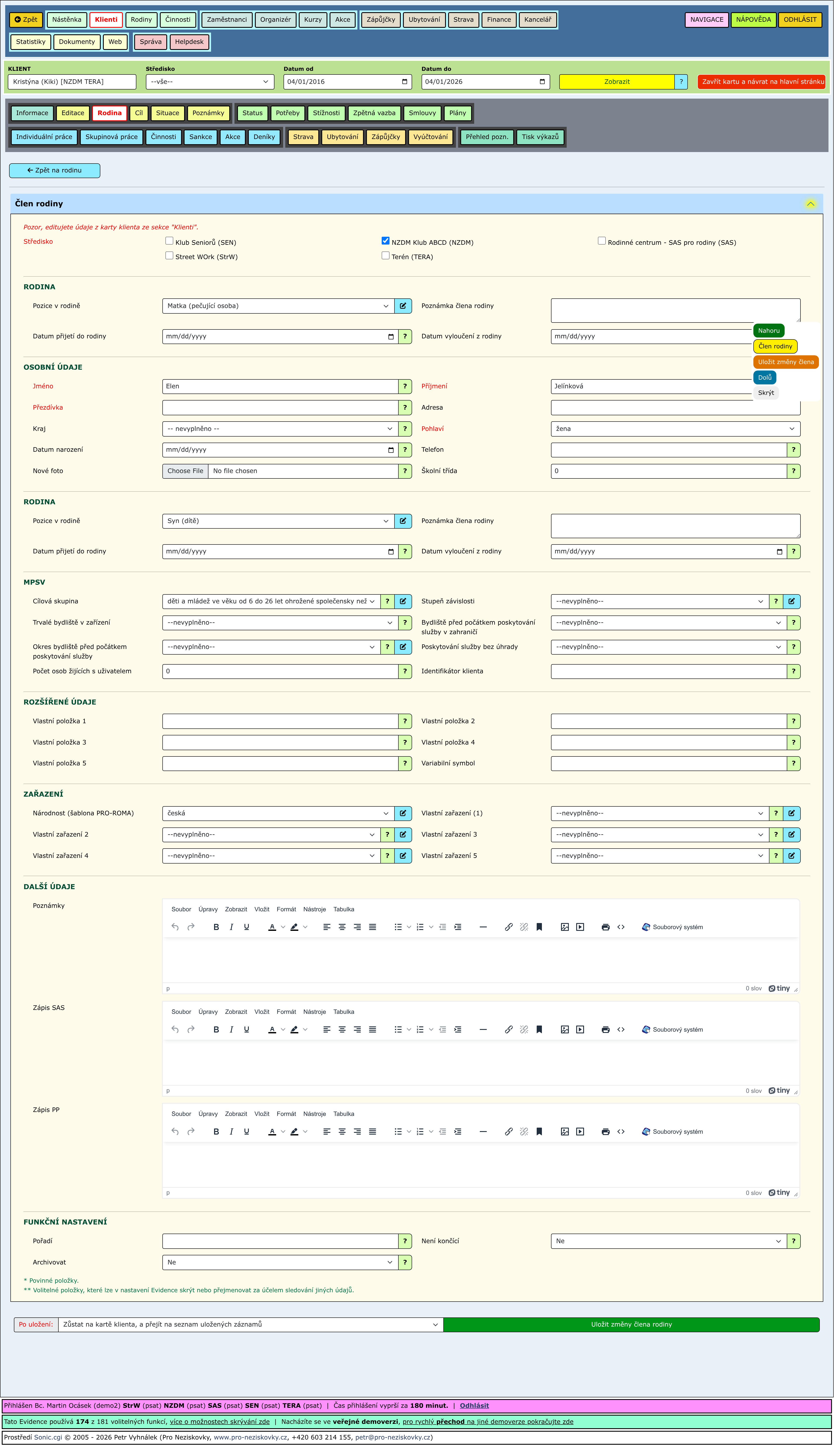Image resolution: width=835 pixels, height=1456 pixels.
Task: Open Zaměstnanci in the top navigation
Action: [227, 20]
